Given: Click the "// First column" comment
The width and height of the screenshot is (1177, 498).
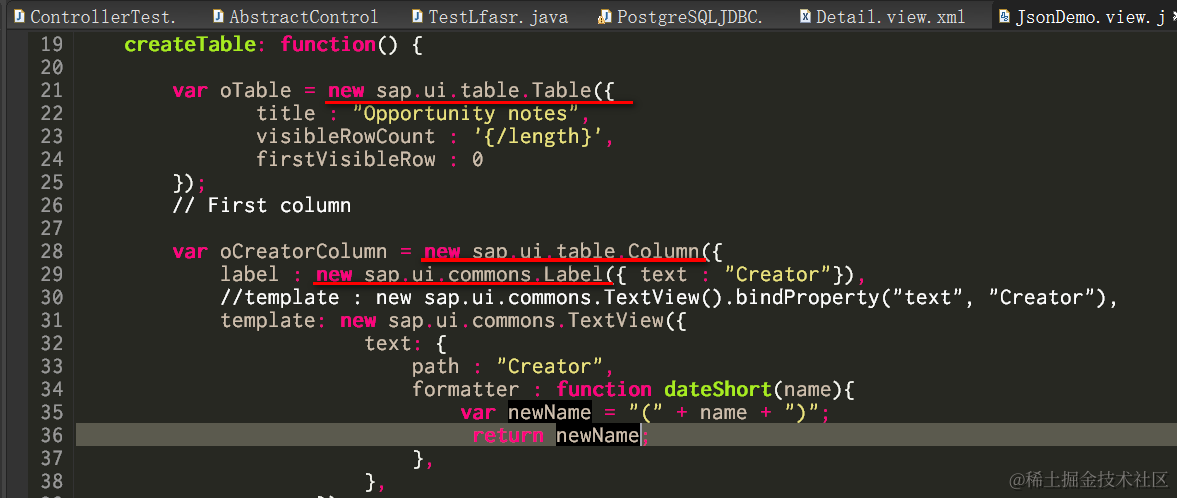Looking at the screenshot, I should tap(262, 205).
